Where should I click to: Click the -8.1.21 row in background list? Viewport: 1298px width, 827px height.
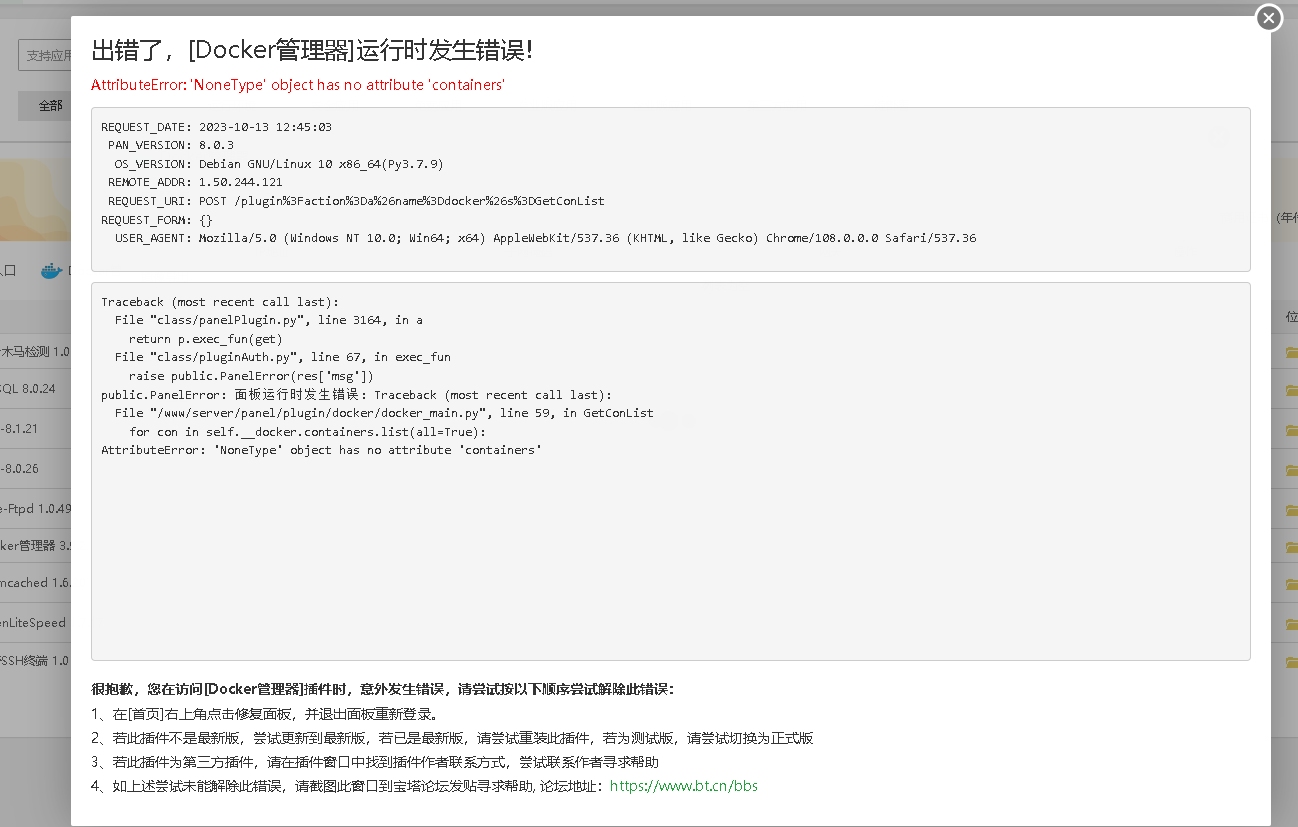point(35,429)
